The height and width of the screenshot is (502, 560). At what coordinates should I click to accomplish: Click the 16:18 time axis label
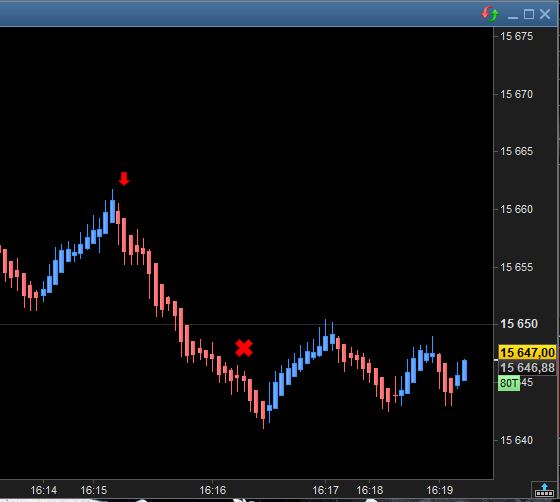pyautogui.click(x=370, y=490)
